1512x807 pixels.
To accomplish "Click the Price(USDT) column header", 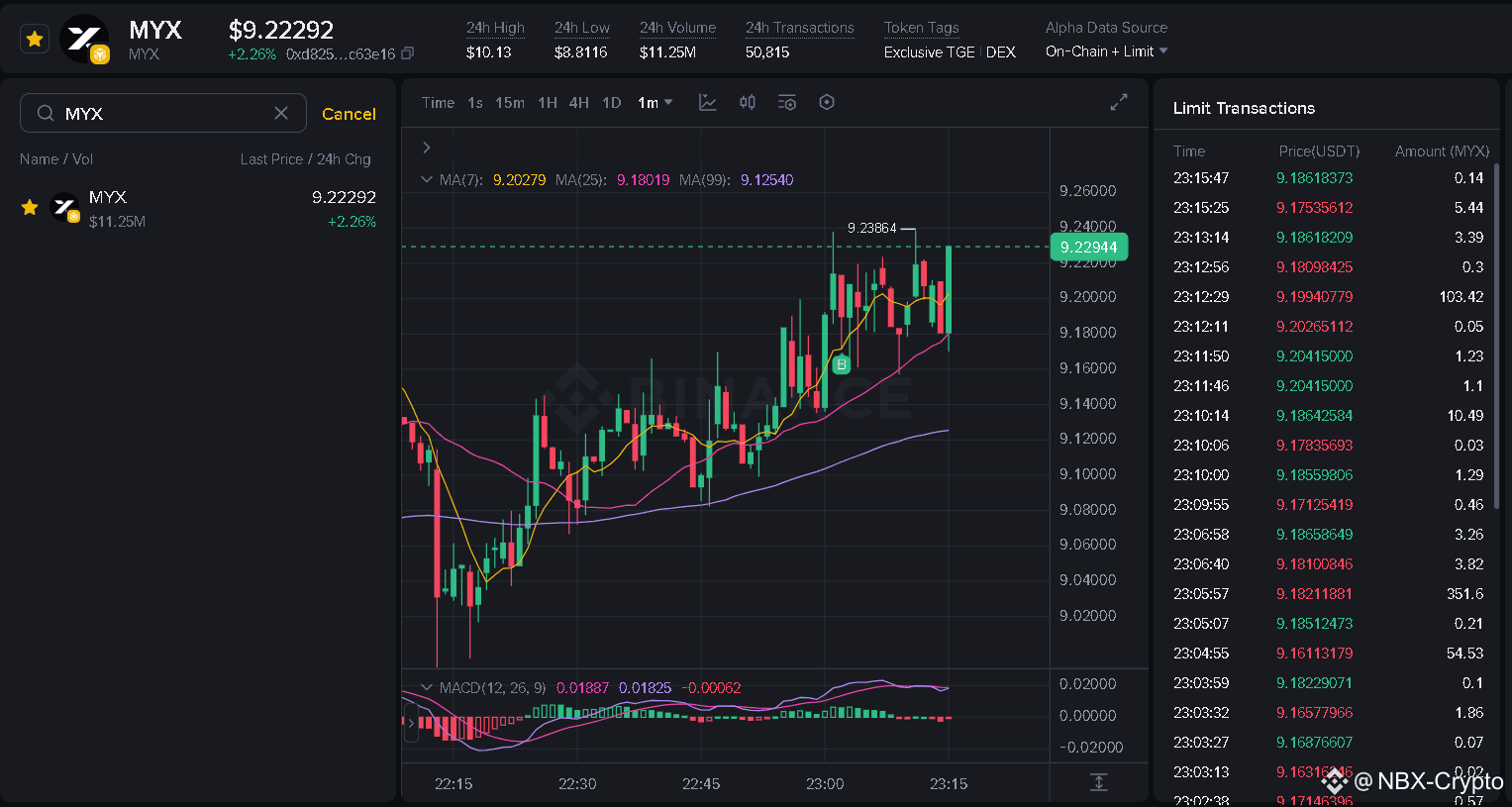I will click(x=1319, y=151).
